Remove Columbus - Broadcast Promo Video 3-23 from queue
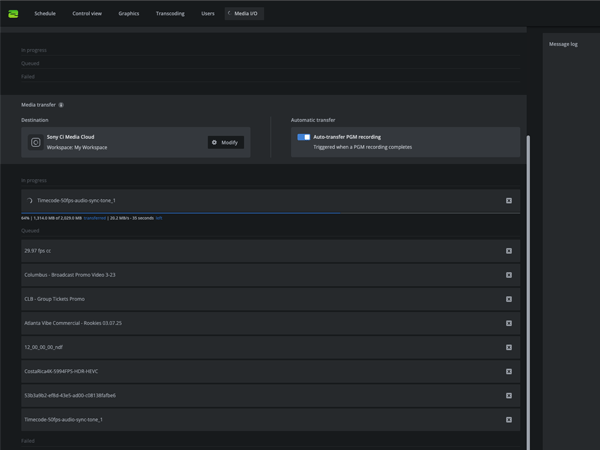This screenshot has width=600, height=450. click(x=509, y=275)
